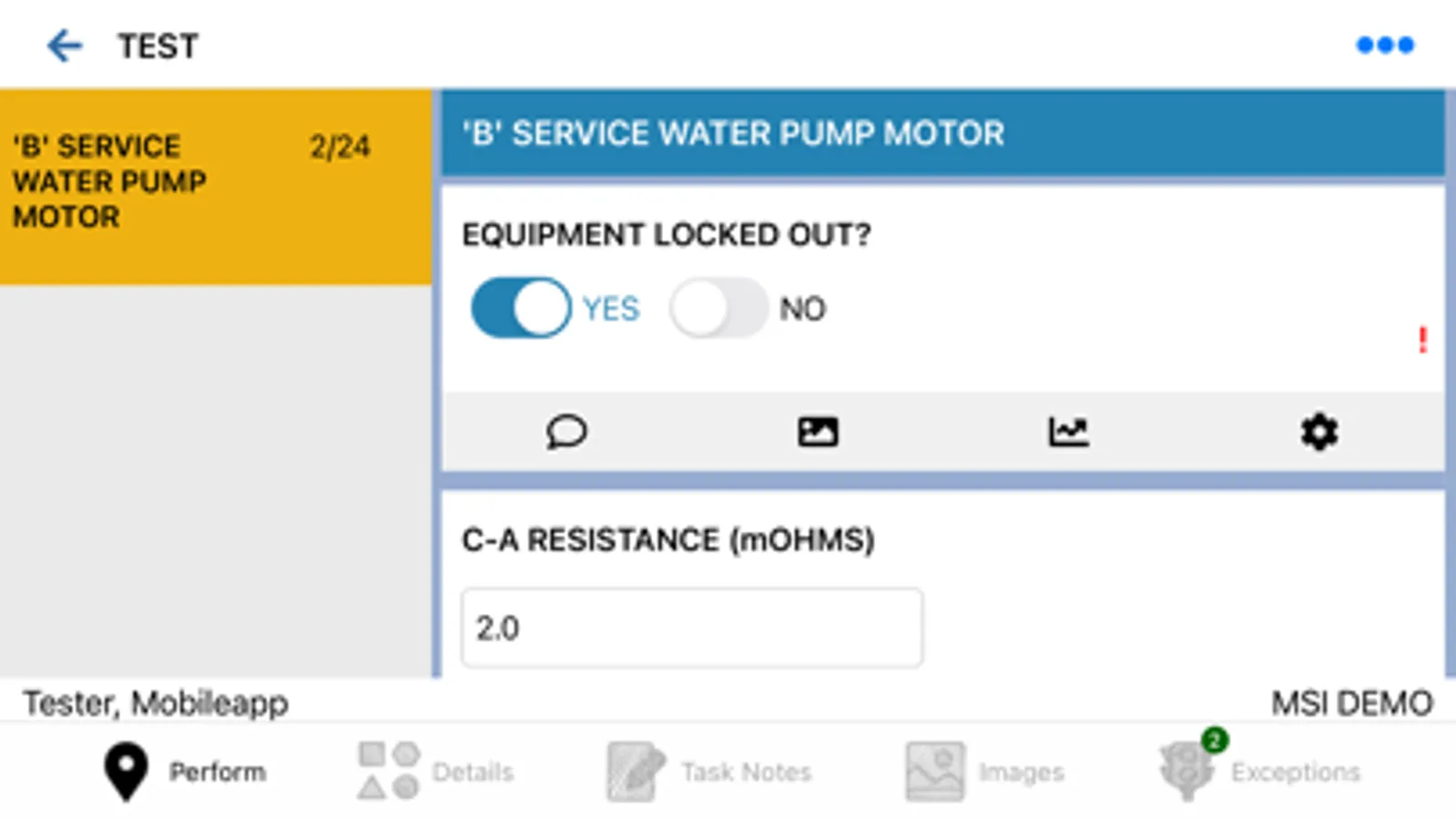
Task: View the trend chart for this question
Action: click(1068, 431)
